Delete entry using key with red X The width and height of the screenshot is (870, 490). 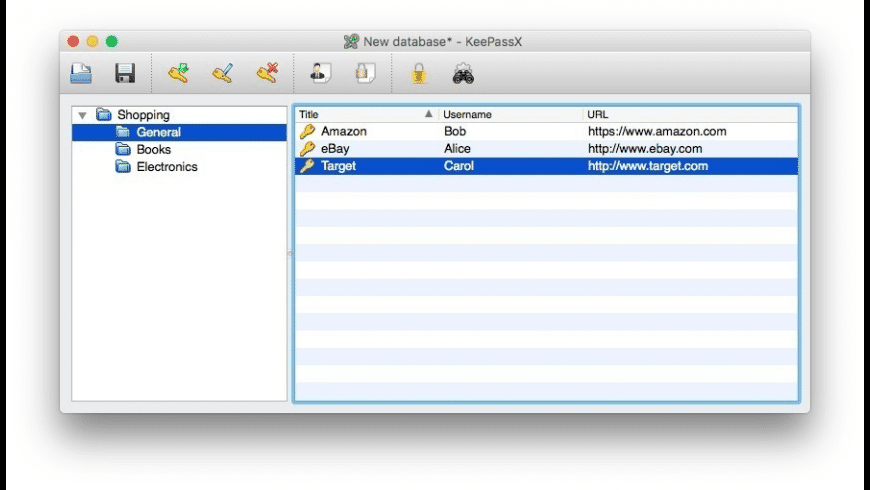[266, 73]
